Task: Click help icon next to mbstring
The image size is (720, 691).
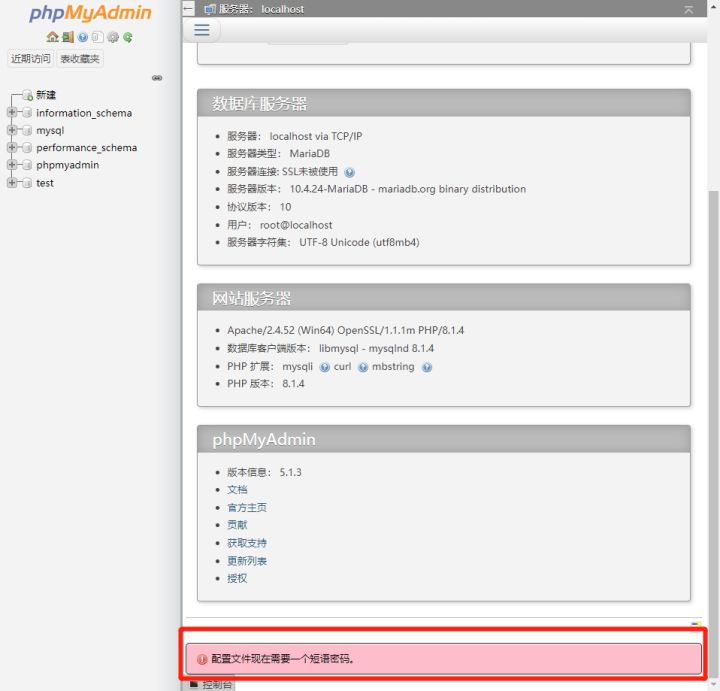Action: (x=427, y=367)
